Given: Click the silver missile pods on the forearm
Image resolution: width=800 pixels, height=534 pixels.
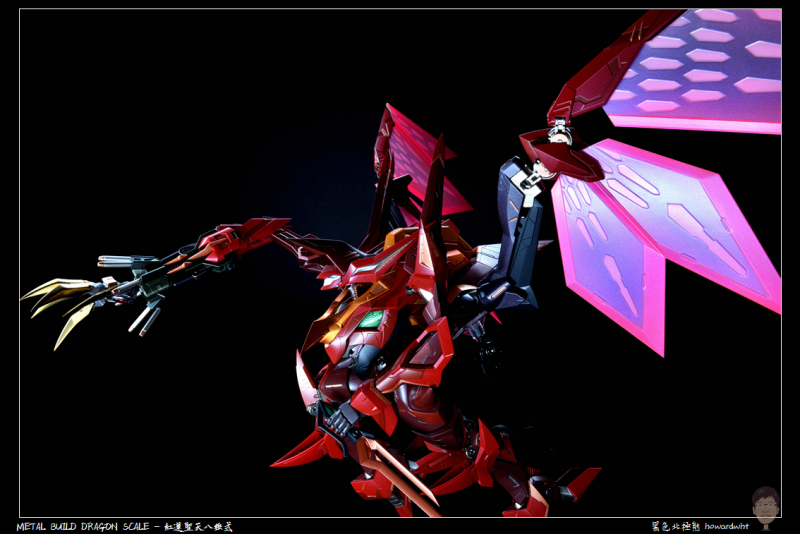Looking at the screenshot, I should tap(143, 318).
